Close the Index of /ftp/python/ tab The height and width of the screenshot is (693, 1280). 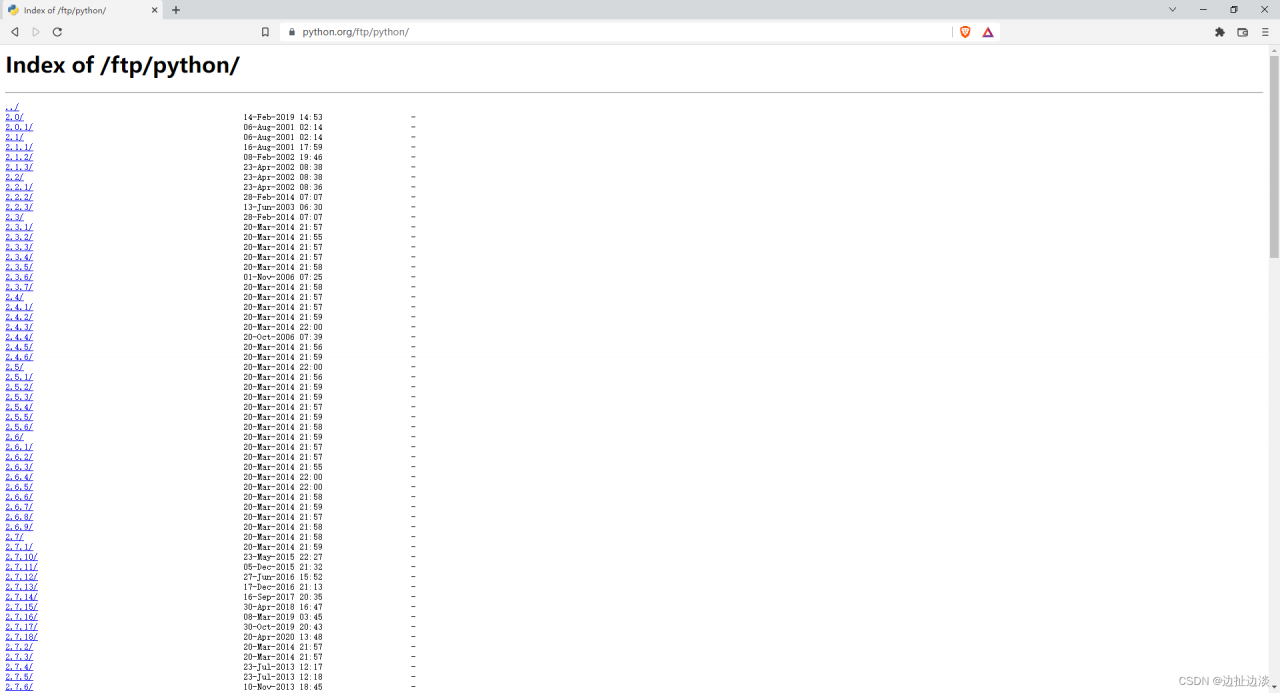click(155, 10)
